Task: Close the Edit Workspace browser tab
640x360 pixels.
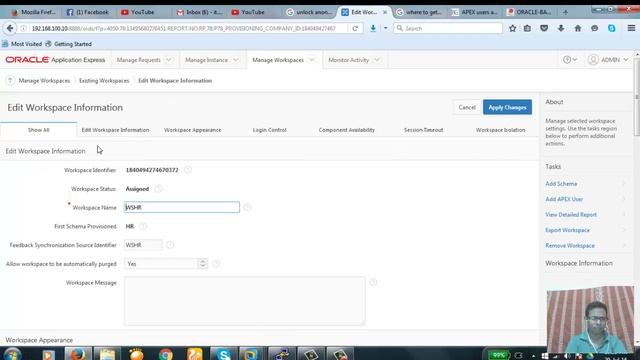Action: point(384,12)
